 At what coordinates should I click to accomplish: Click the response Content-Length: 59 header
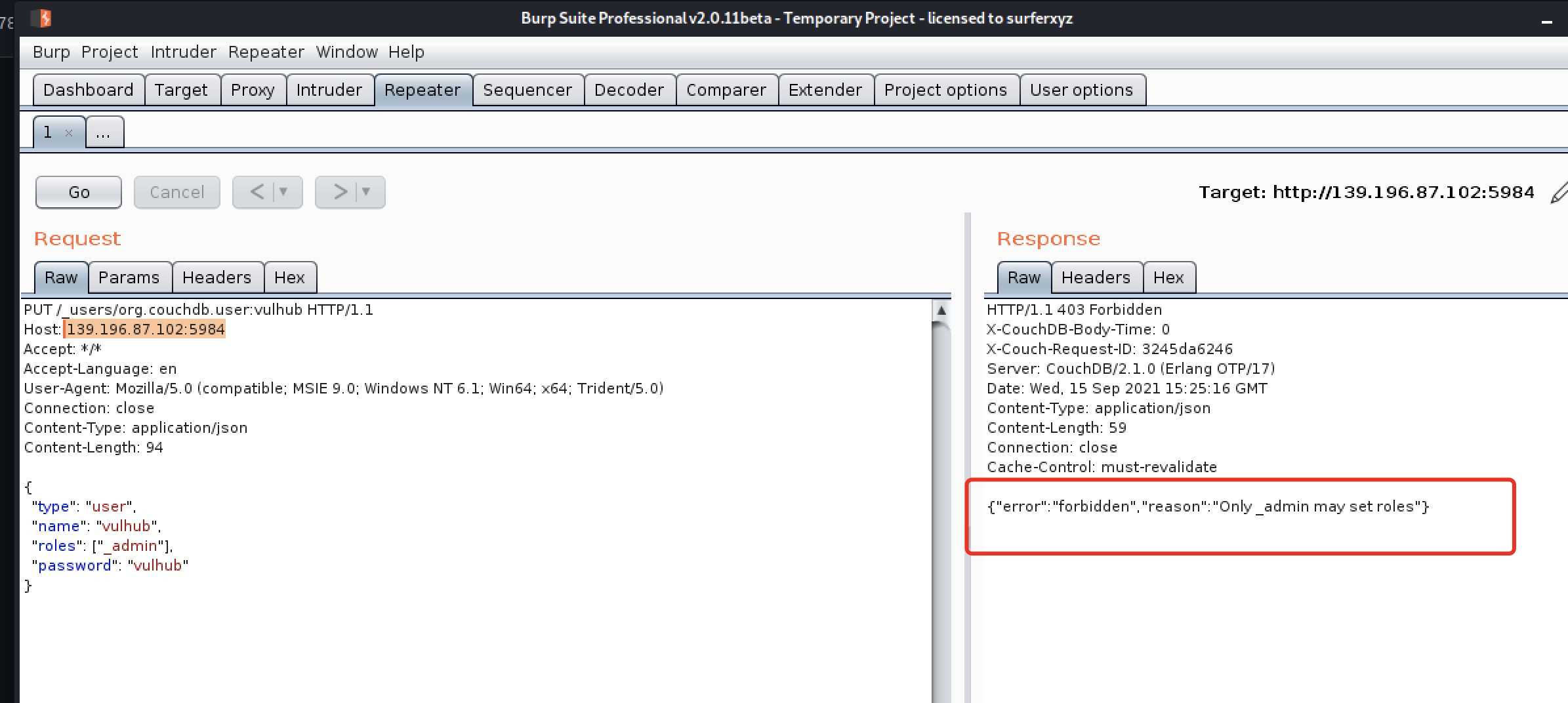coord(1057,428)
